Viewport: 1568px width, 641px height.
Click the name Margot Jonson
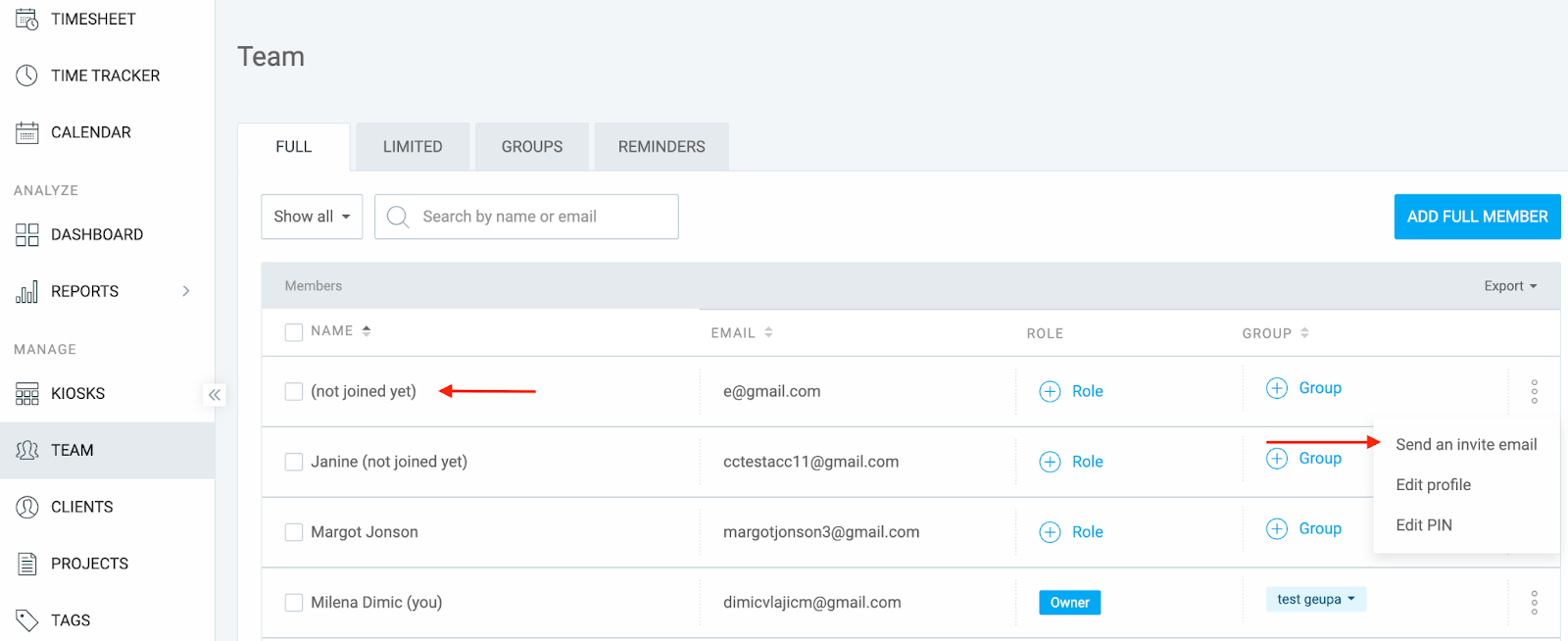[x=365, y=532]
